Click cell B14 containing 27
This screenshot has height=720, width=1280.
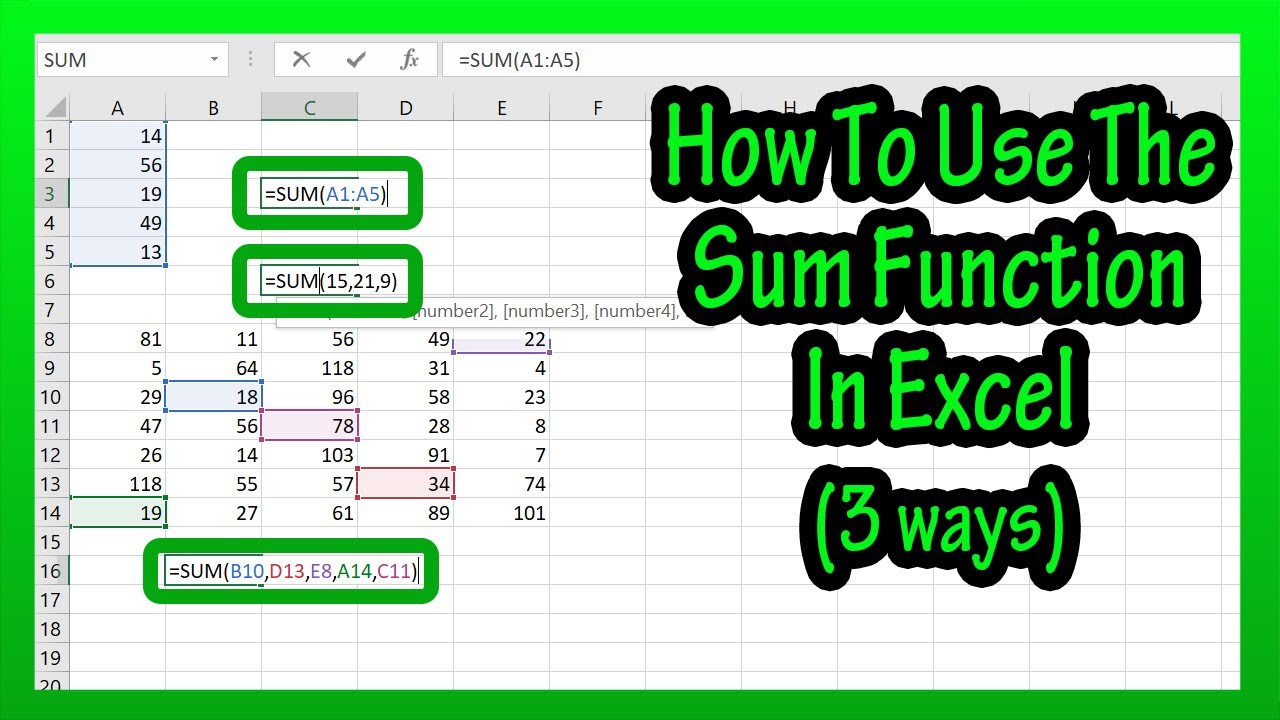213,513
